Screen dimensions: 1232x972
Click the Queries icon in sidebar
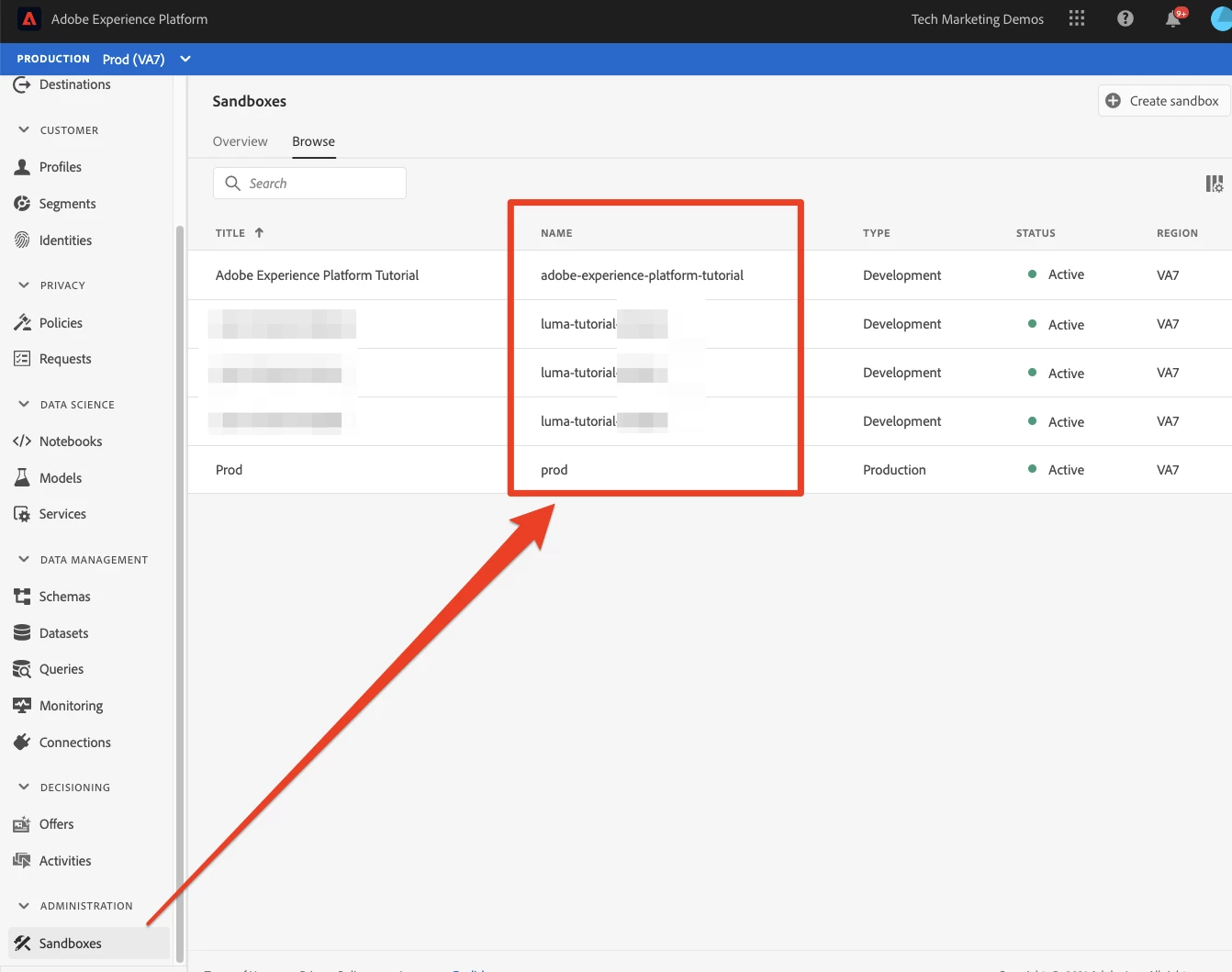(22, 669)
